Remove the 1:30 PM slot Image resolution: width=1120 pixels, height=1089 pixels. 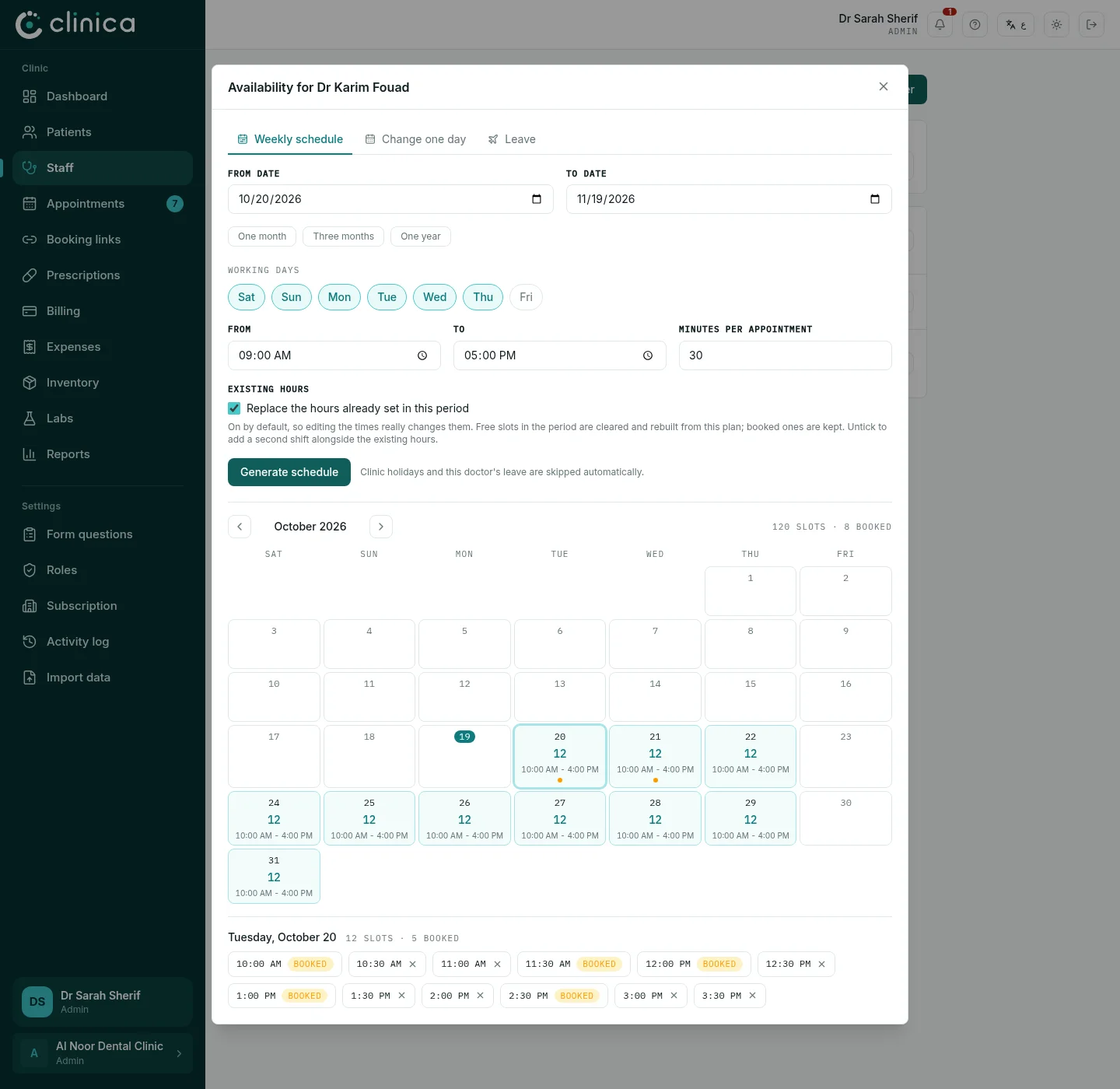click(x=402, y=996)
